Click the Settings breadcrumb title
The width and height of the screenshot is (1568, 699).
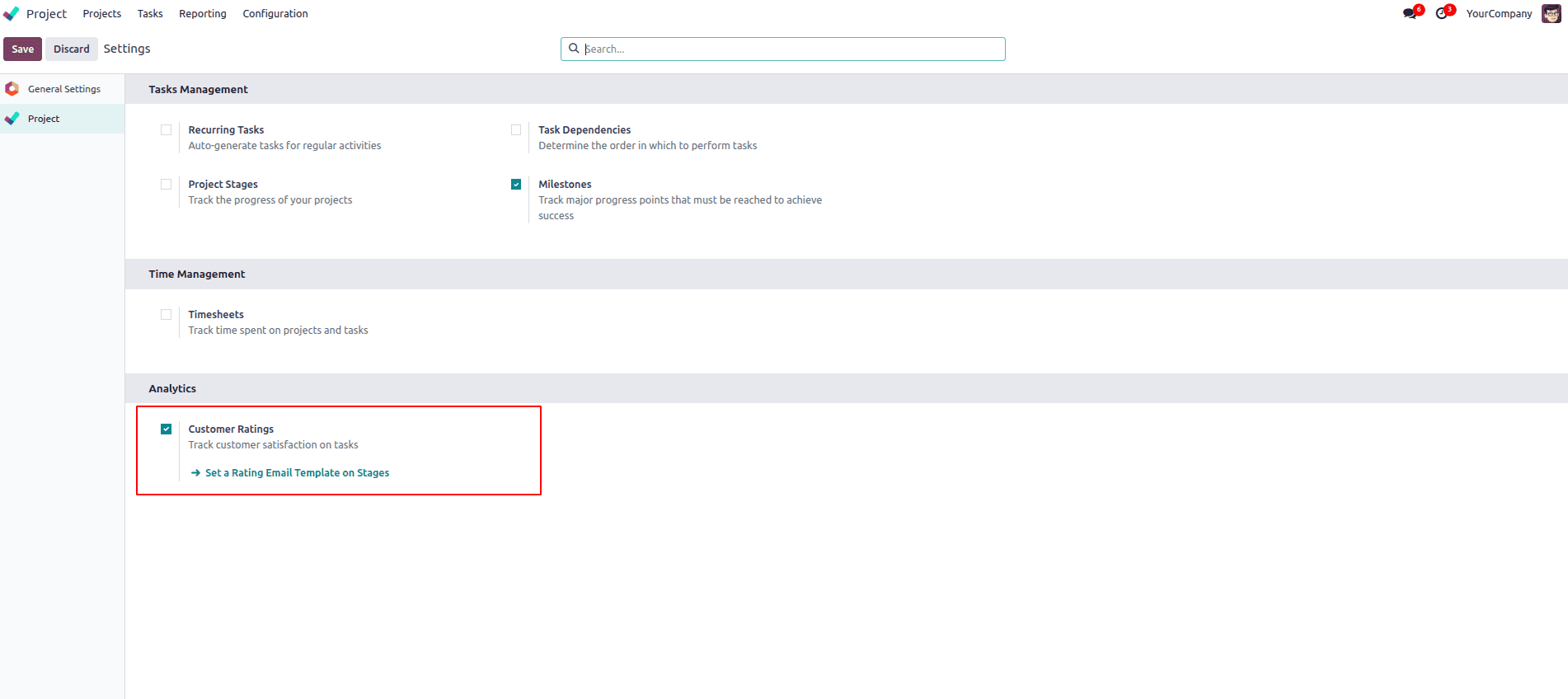click(x=127, y=49)
